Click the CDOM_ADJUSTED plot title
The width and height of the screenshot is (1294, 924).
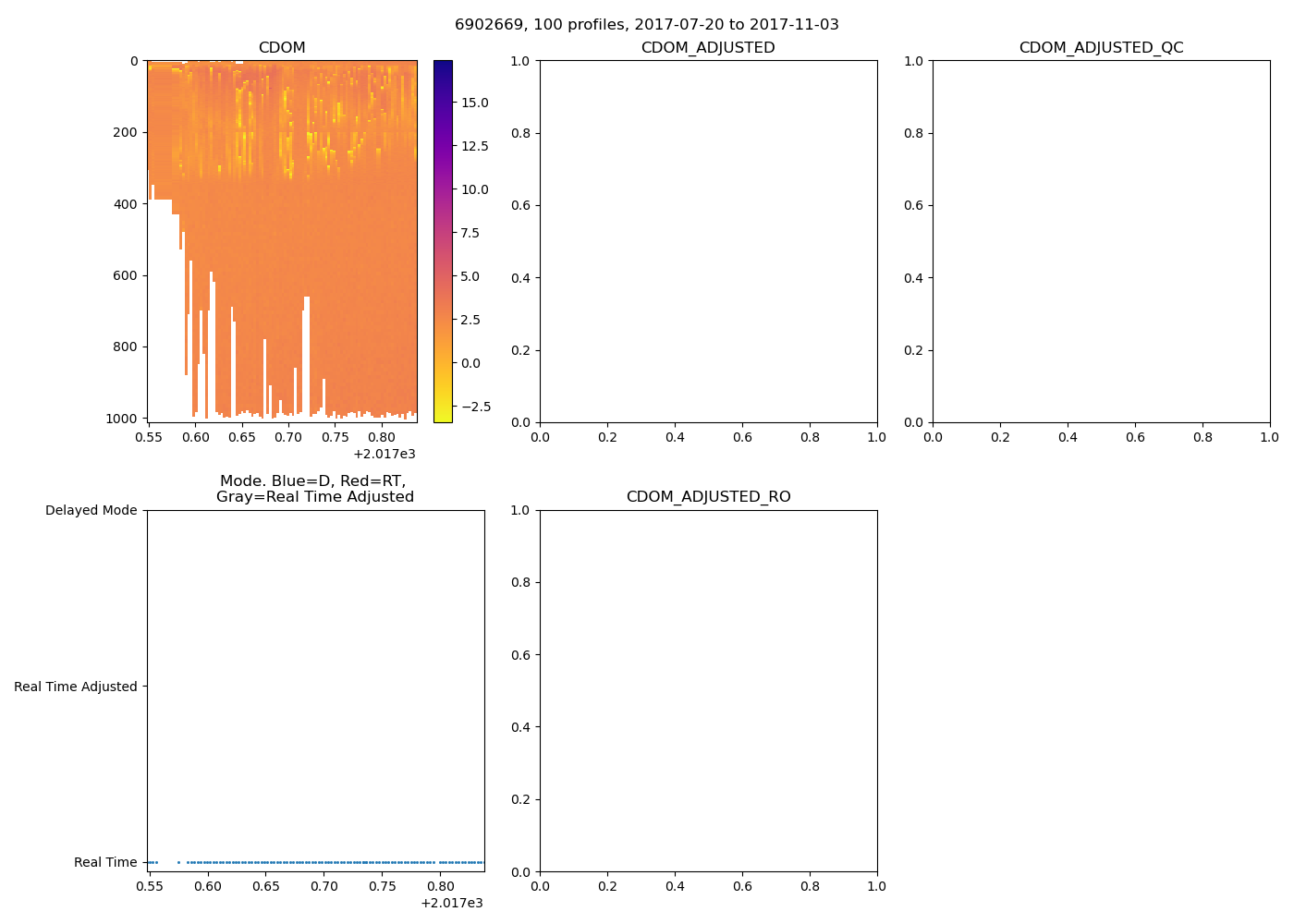click(x=708, y=48)
